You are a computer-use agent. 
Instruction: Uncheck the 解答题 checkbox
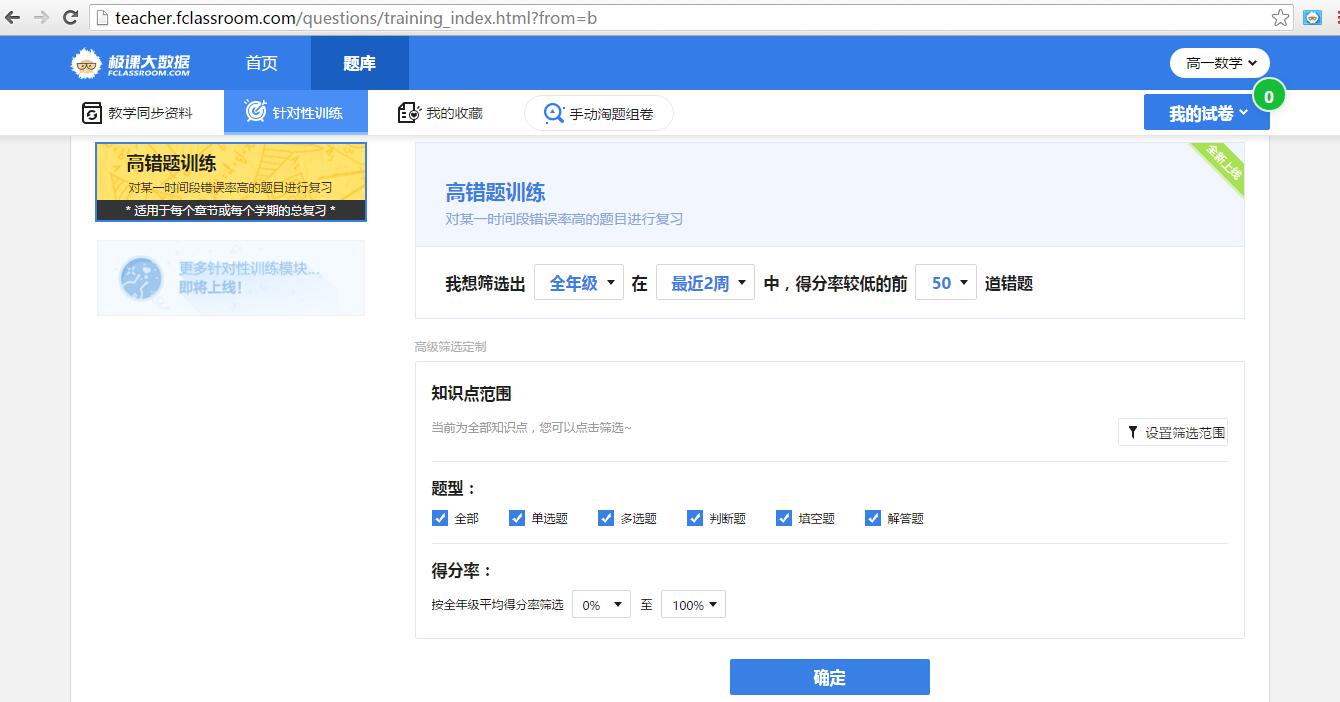(873, 518)
